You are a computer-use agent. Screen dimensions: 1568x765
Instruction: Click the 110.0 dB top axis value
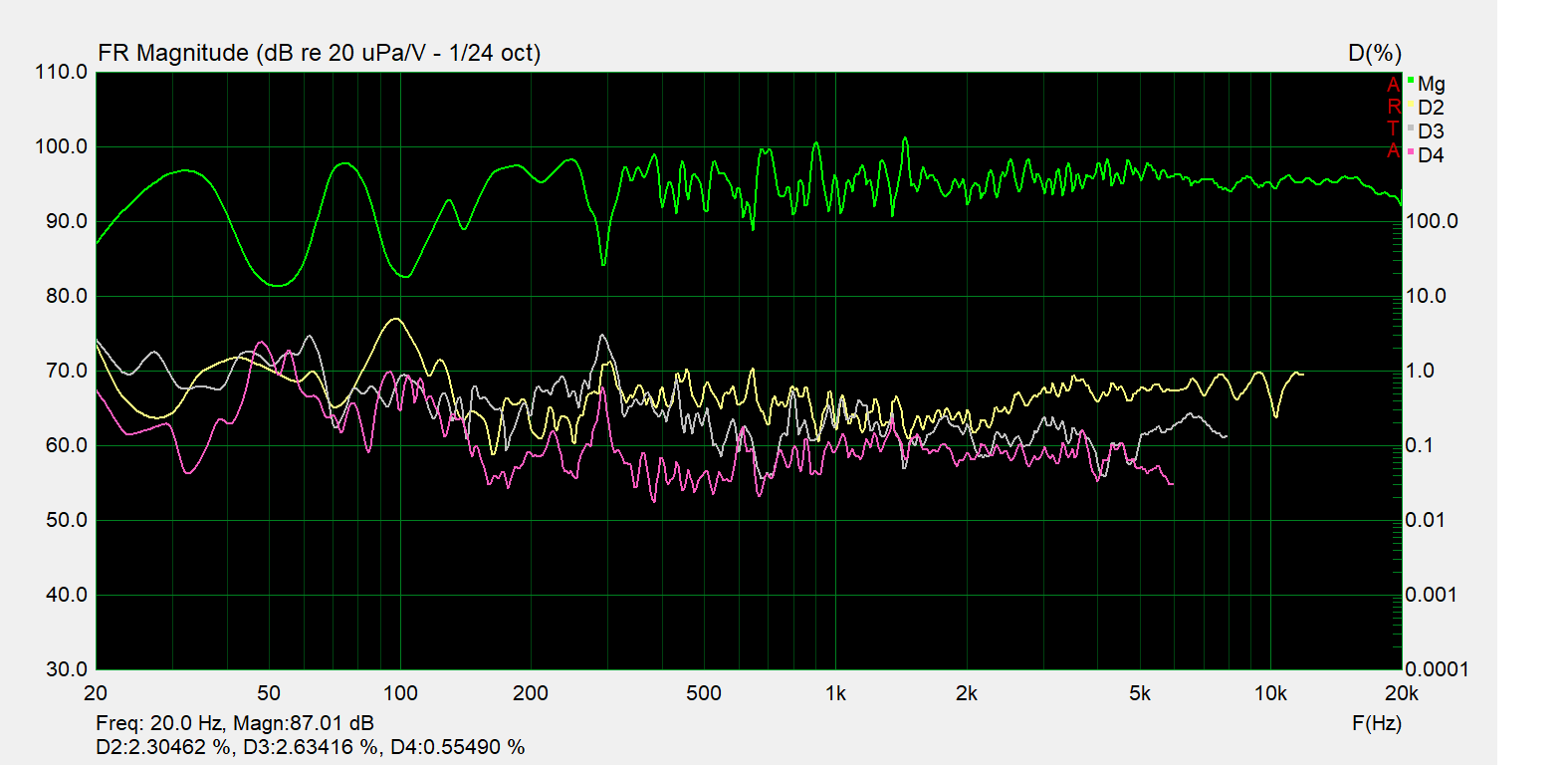click(61, 72)
